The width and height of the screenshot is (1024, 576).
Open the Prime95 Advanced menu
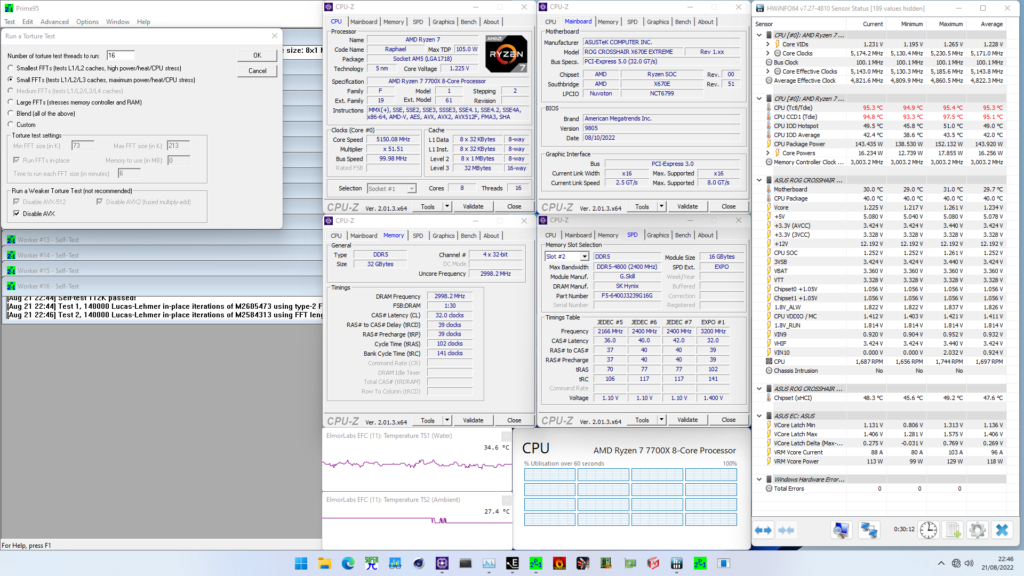click(x=54, y=22)
